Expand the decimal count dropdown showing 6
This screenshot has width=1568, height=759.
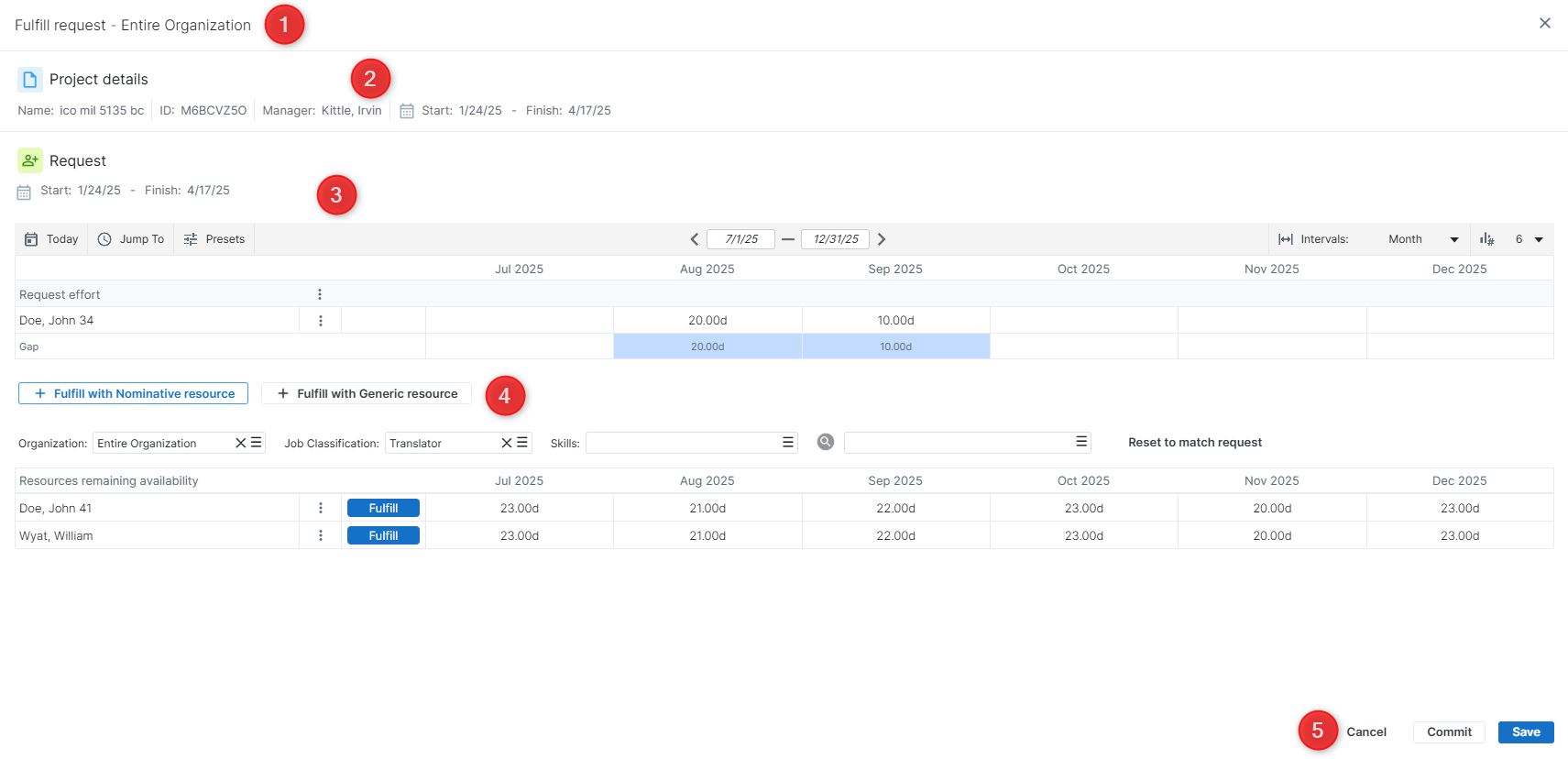coord(1539,239)
